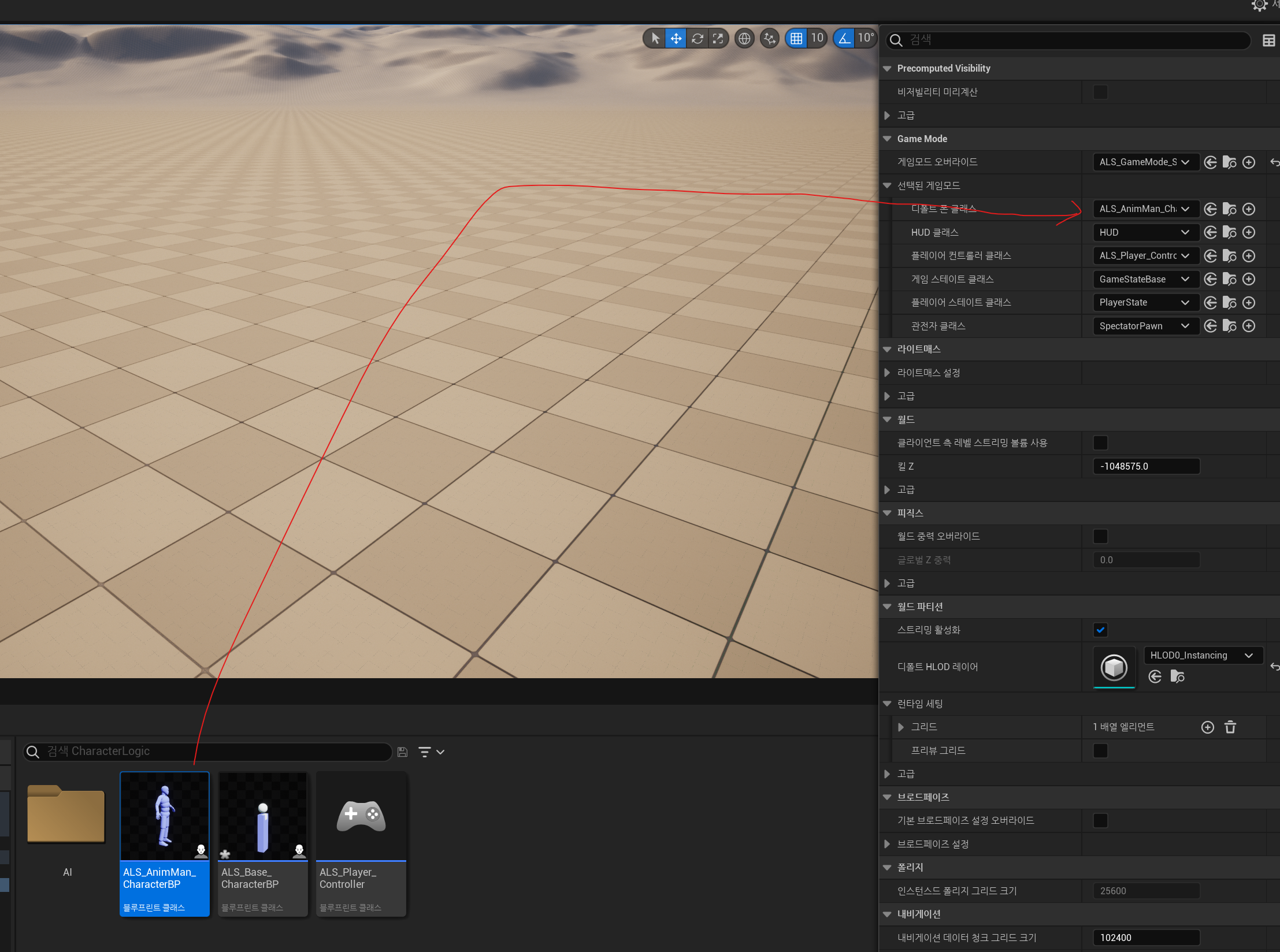Toggle 클라이언트 측 레벨 스트리밍 볼륨 사용 checkbox
The image size is (1280, 952).
pyautogui.click(x=1100, y=443)
